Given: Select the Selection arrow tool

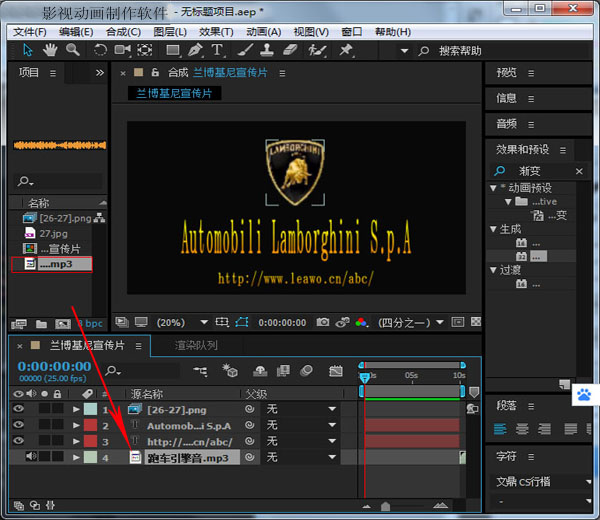Looking at the screenshot, I should pyautogui.click(x=28, y=50).
